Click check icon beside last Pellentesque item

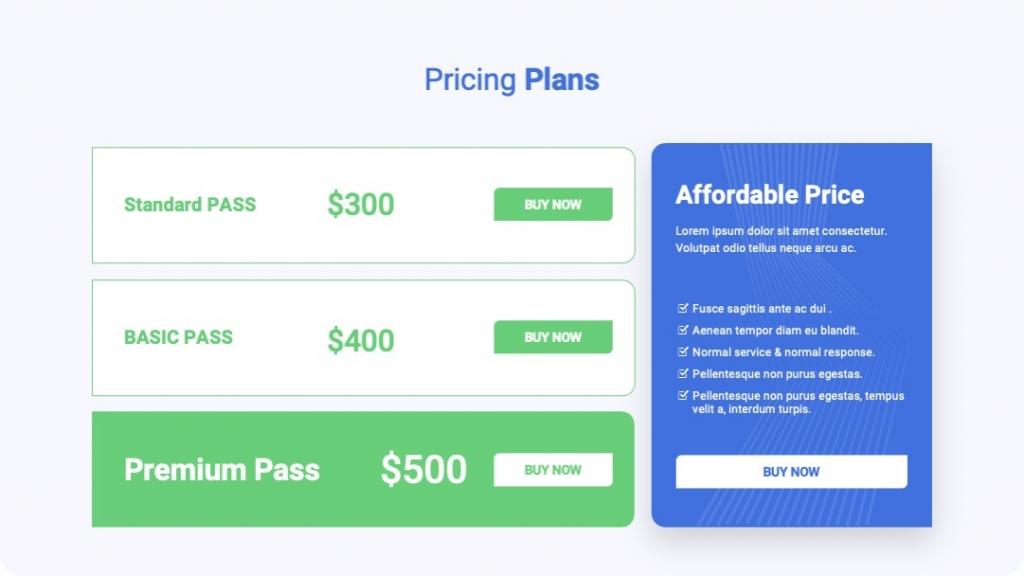point(683,395)
